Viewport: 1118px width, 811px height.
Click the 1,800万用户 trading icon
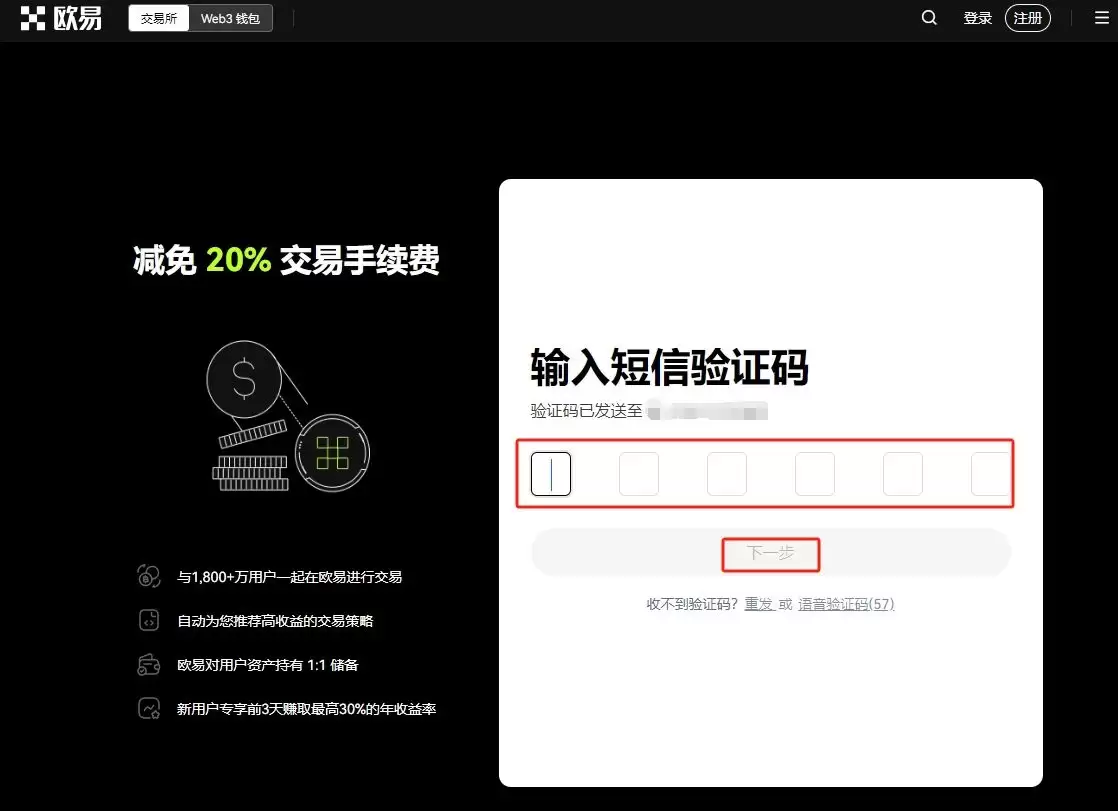click(x=148, y=576)
